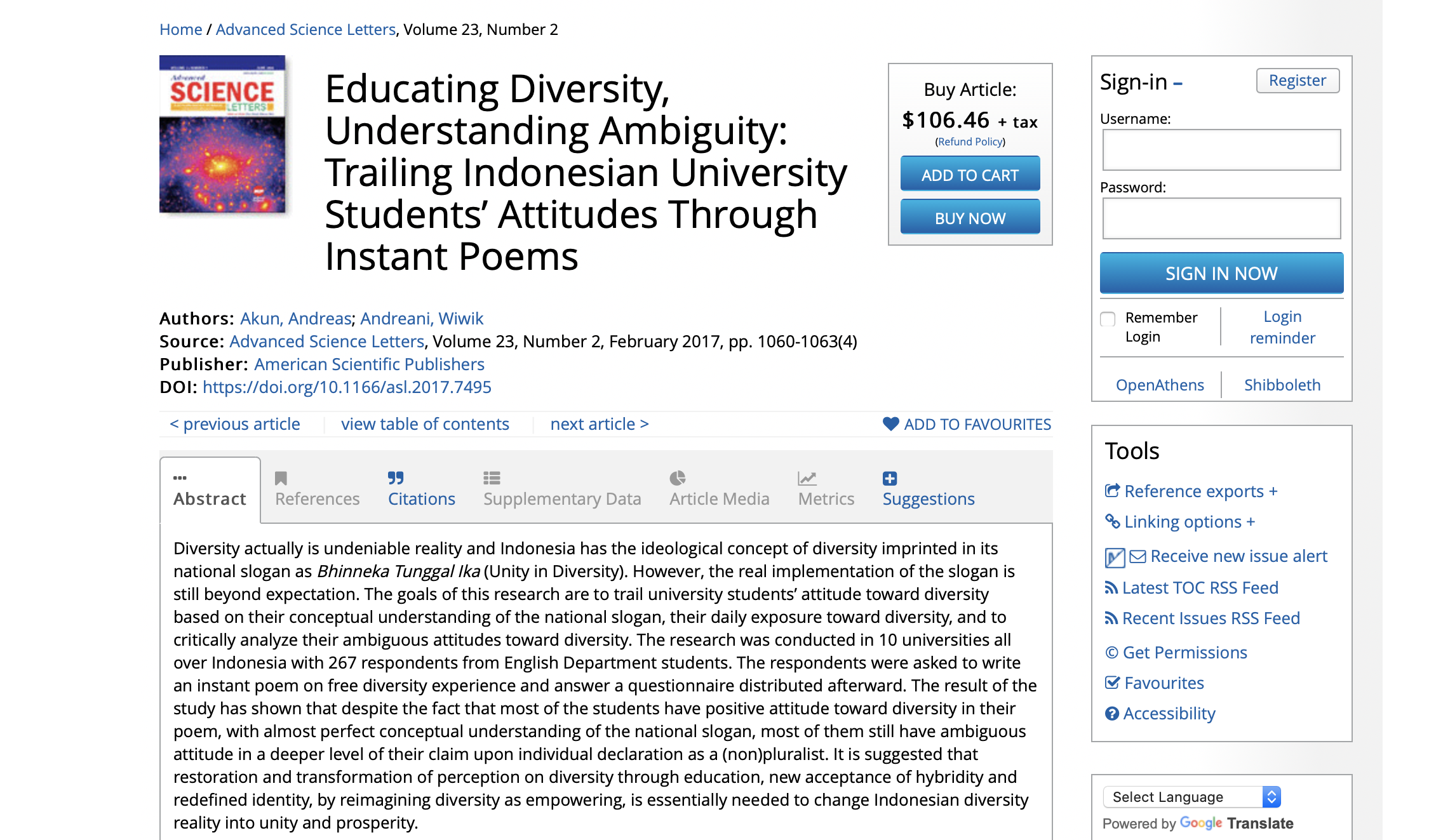Image resolution: width=1429 pixels, height=840 pixels.
Task: Click the Linking options chain icon
Action: [1112, 521]
